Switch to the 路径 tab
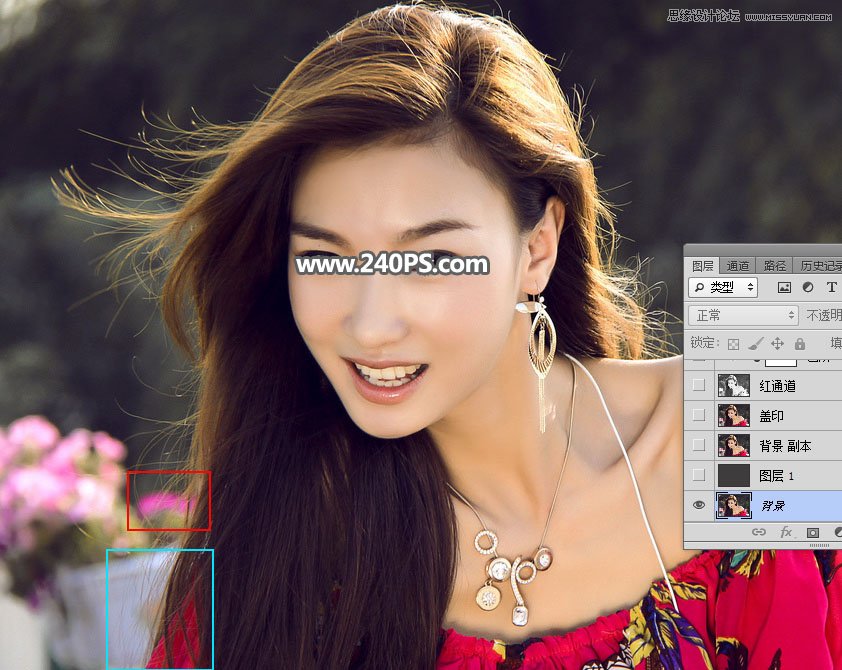Screen dimensions: 842x670 pyautogui.click(x=774, y=266)
